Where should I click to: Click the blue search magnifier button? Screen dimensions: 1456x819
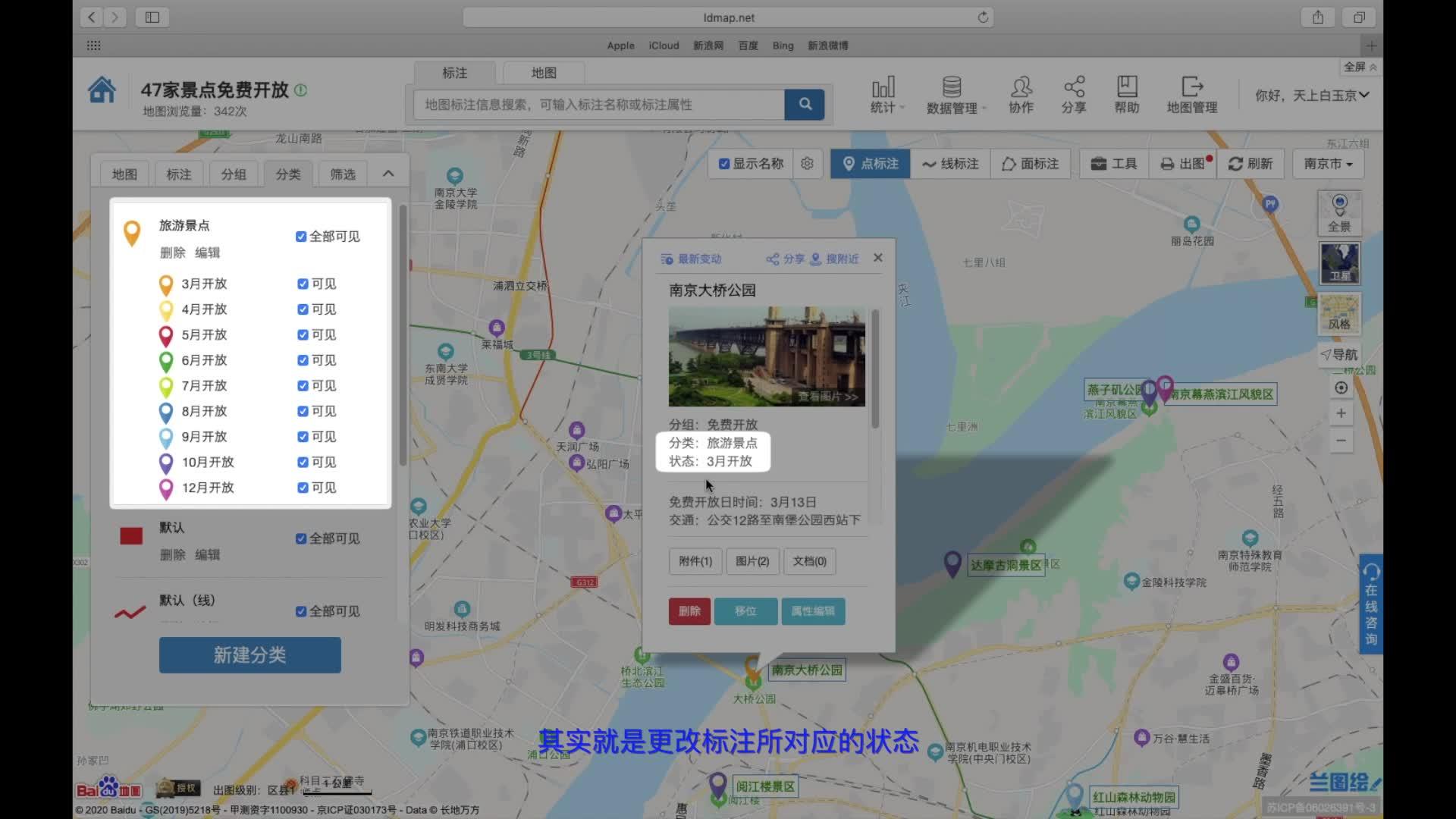(x=805, y=104)
